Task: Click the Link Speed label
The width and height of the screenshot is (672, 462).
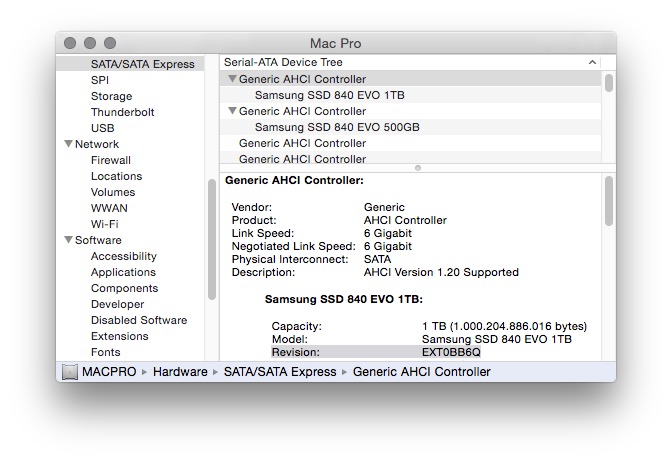Action: pyautogui.click(x=263, y=234)
